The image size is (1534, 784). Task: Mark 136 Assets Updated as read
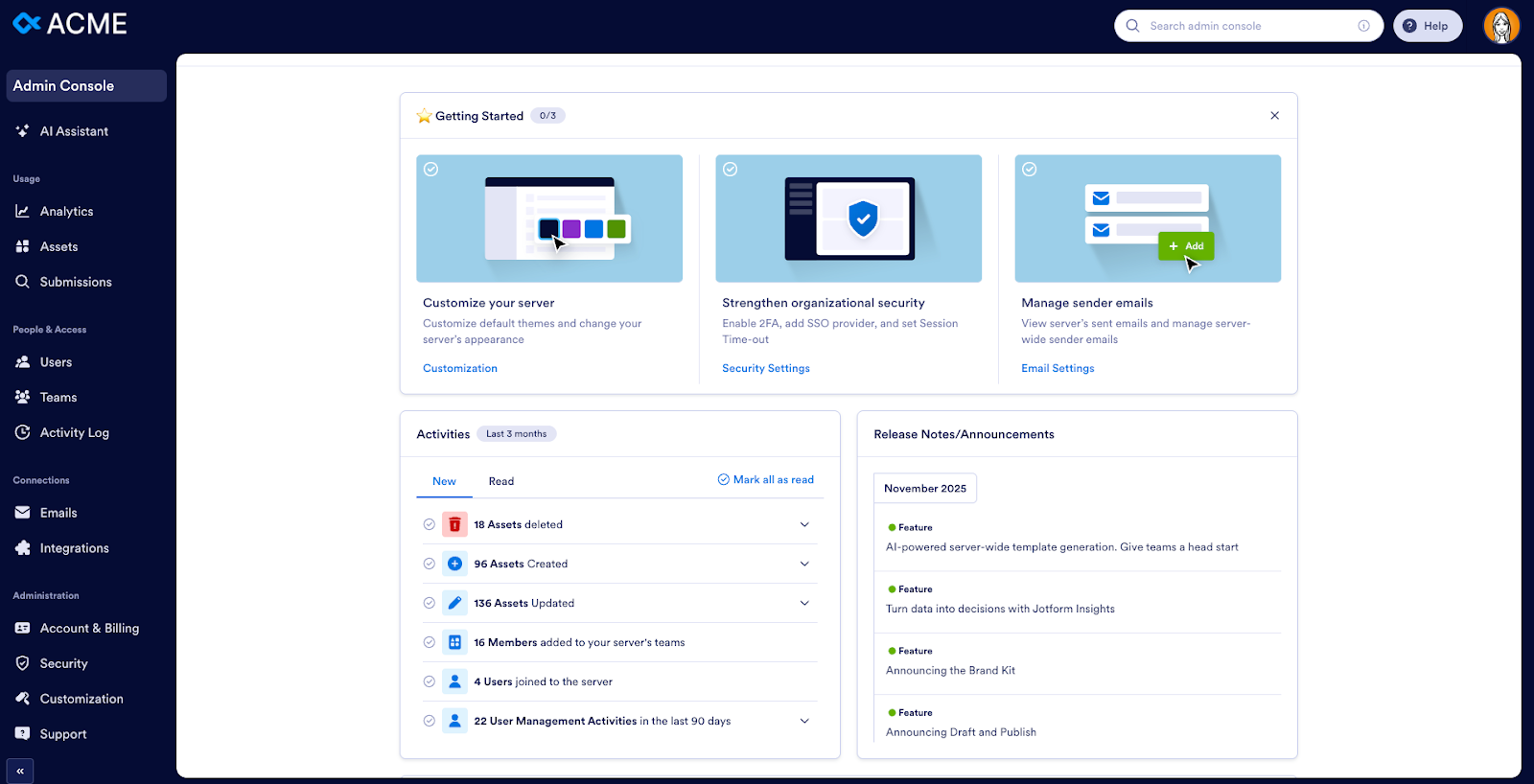(x=429, y=603)
